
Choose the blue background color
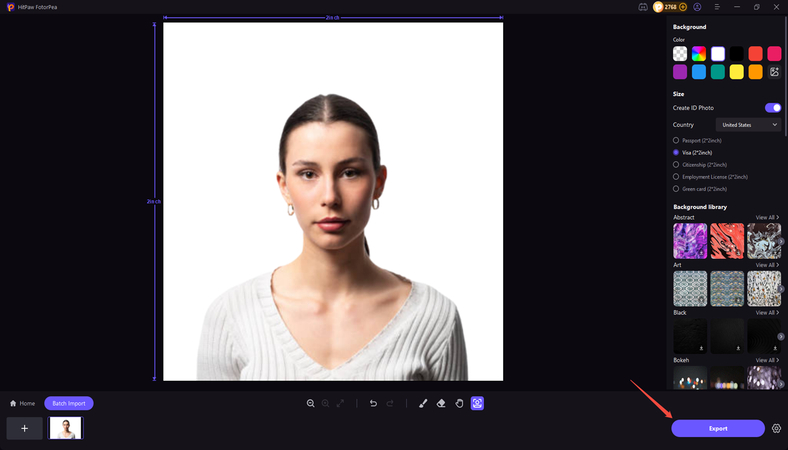tap(699, 72)
